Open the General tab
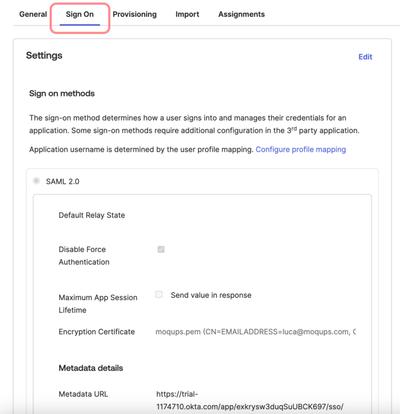Image resolution: width=400 pixels, height=414 pixels. click(33, 14)
